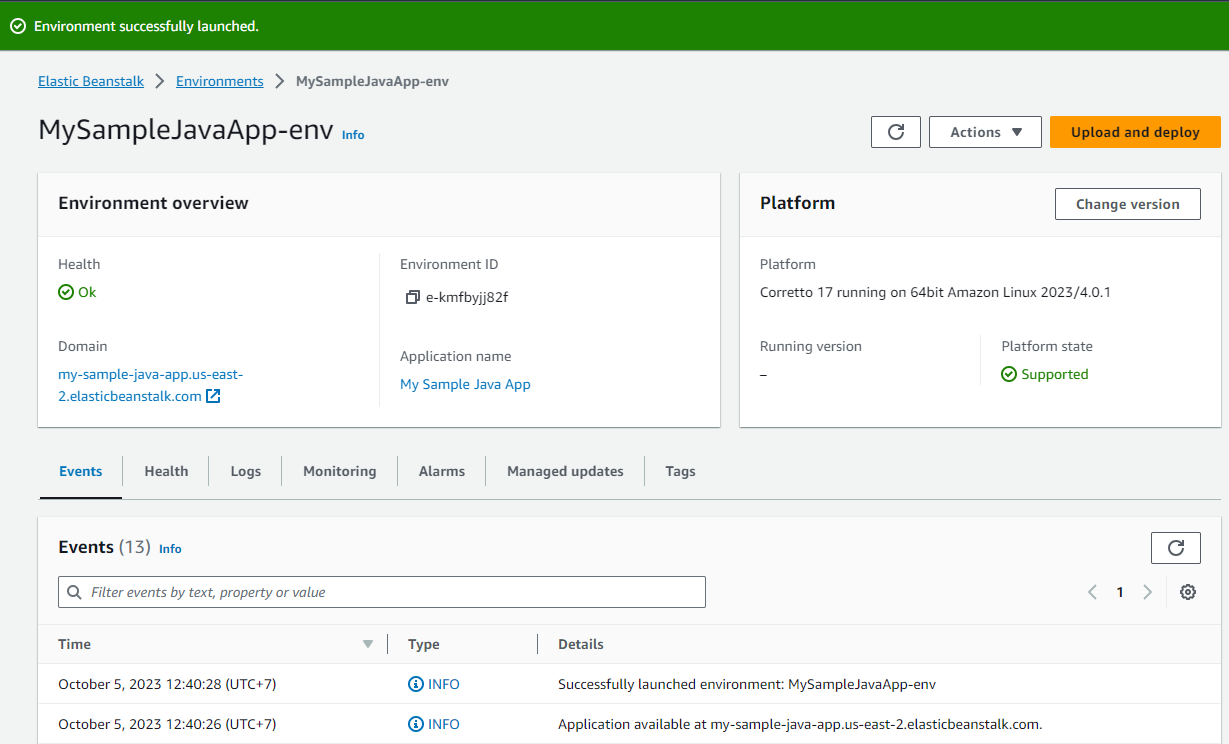
Task: Click the Supported platform state checkmark icon
Action: (x=1009, y=374)
